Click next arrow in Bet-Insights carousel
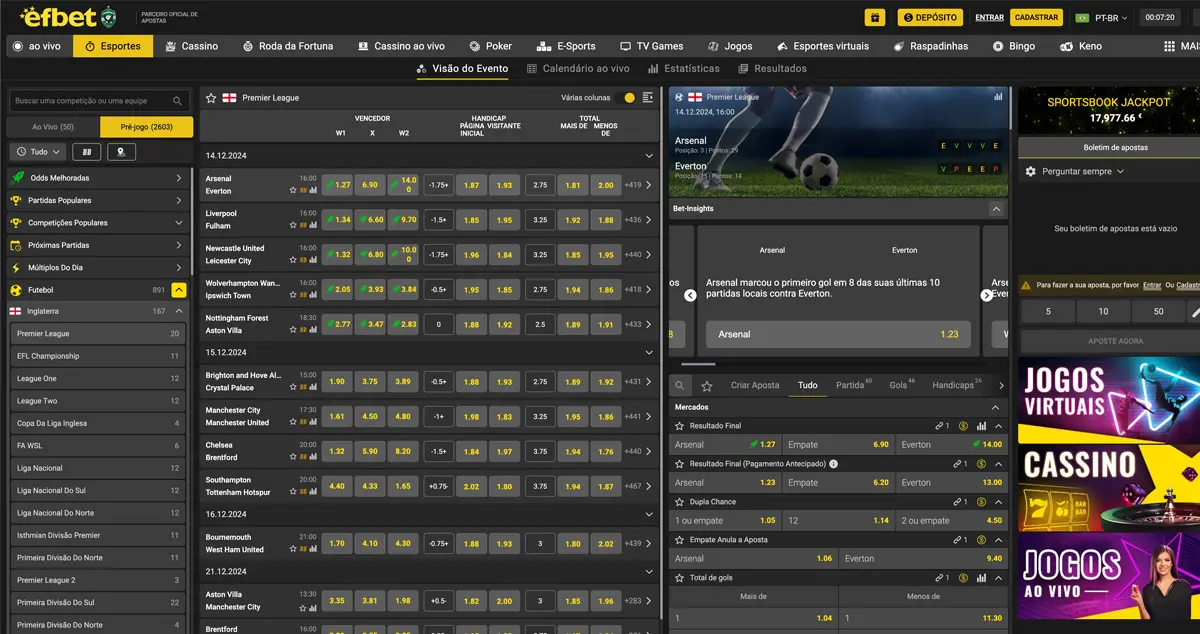 click(x=987, y=295)
